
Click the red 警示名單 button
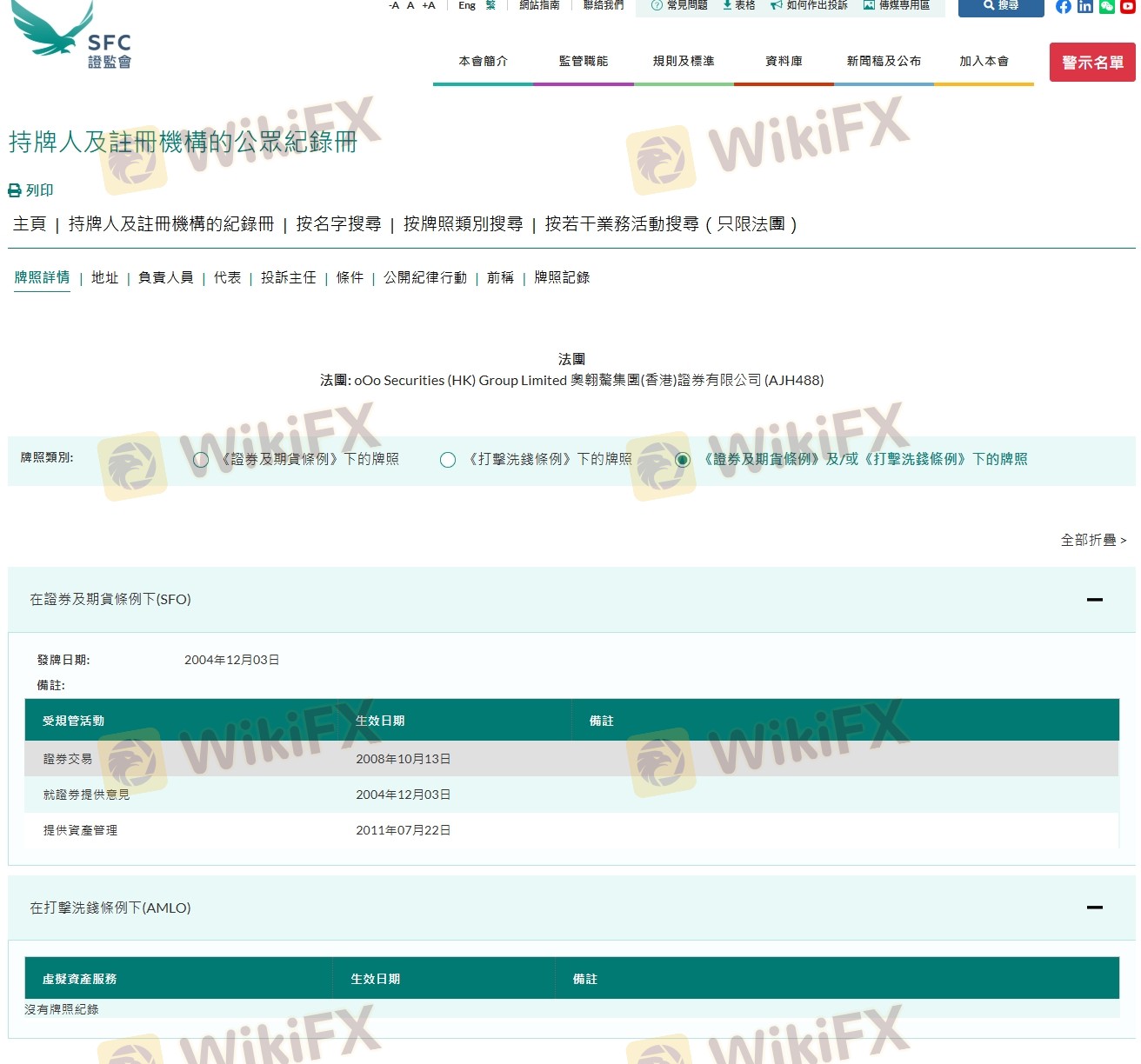[1092, 63]
